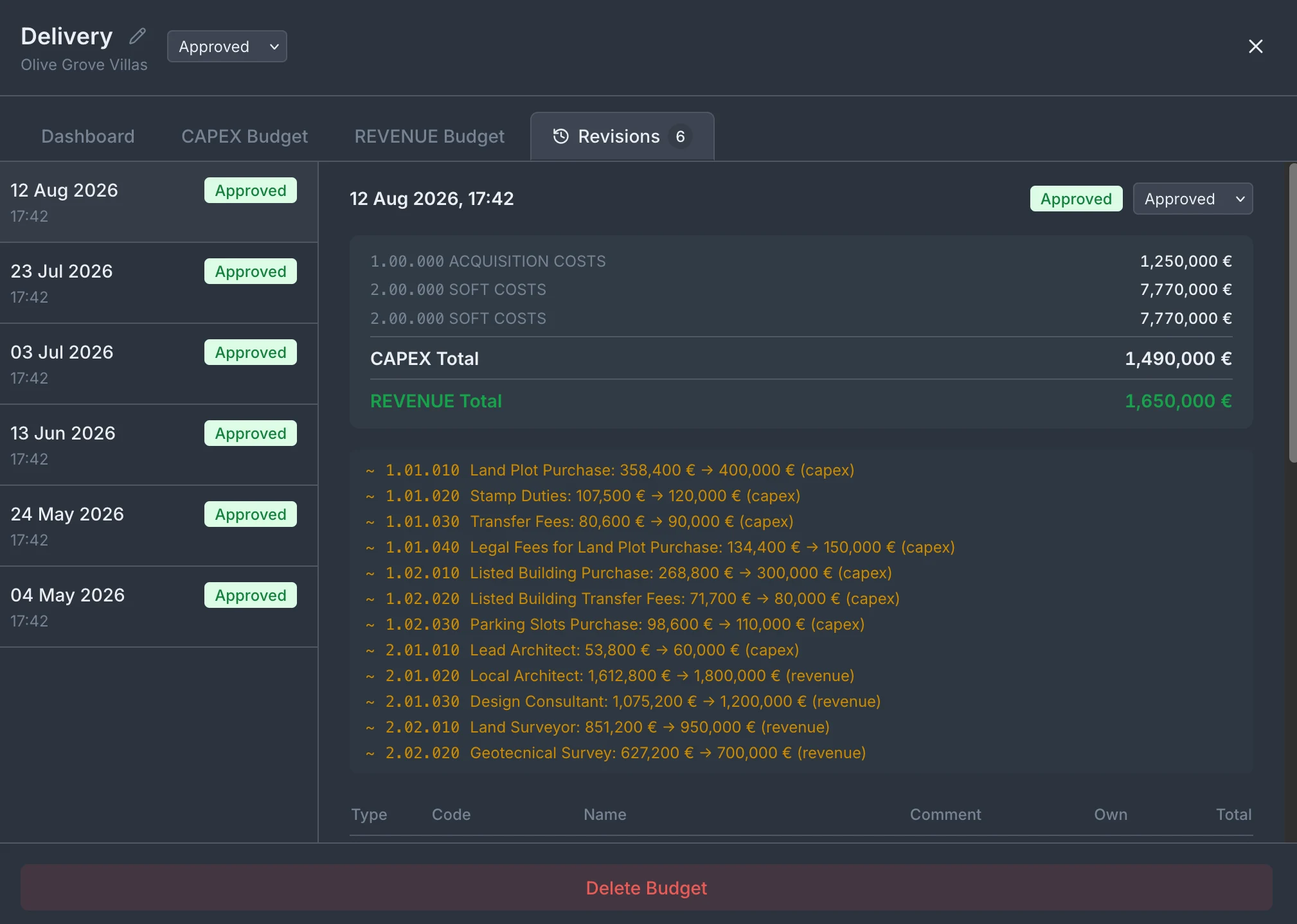Screen dimensions: 1297x924
Task: Click the Delete Budget button
Action: [647, 887]
